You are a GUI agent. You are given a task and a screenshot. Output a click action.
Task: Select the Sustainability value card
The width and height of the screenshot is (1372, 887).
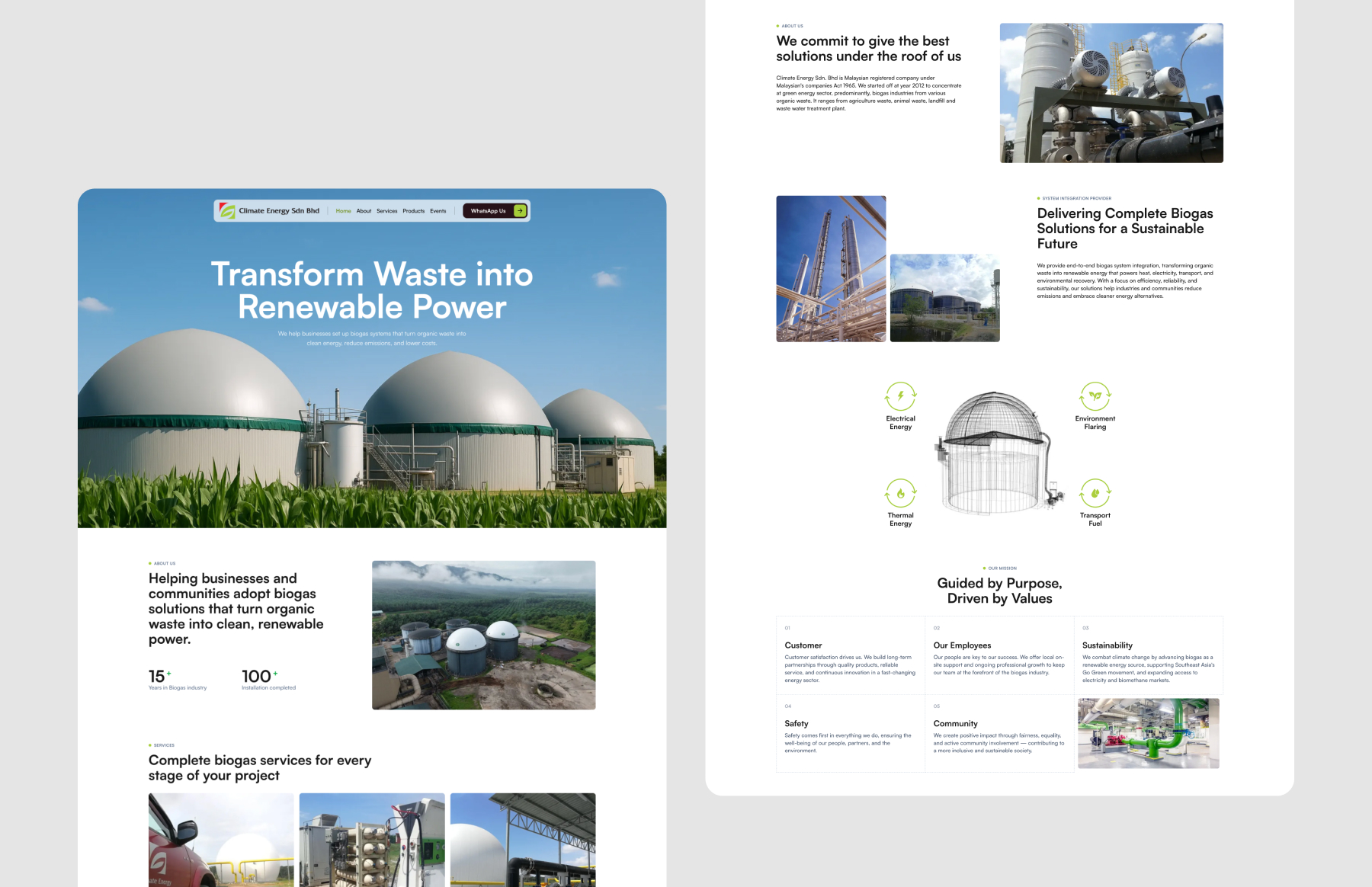(x=1148, y=655)
